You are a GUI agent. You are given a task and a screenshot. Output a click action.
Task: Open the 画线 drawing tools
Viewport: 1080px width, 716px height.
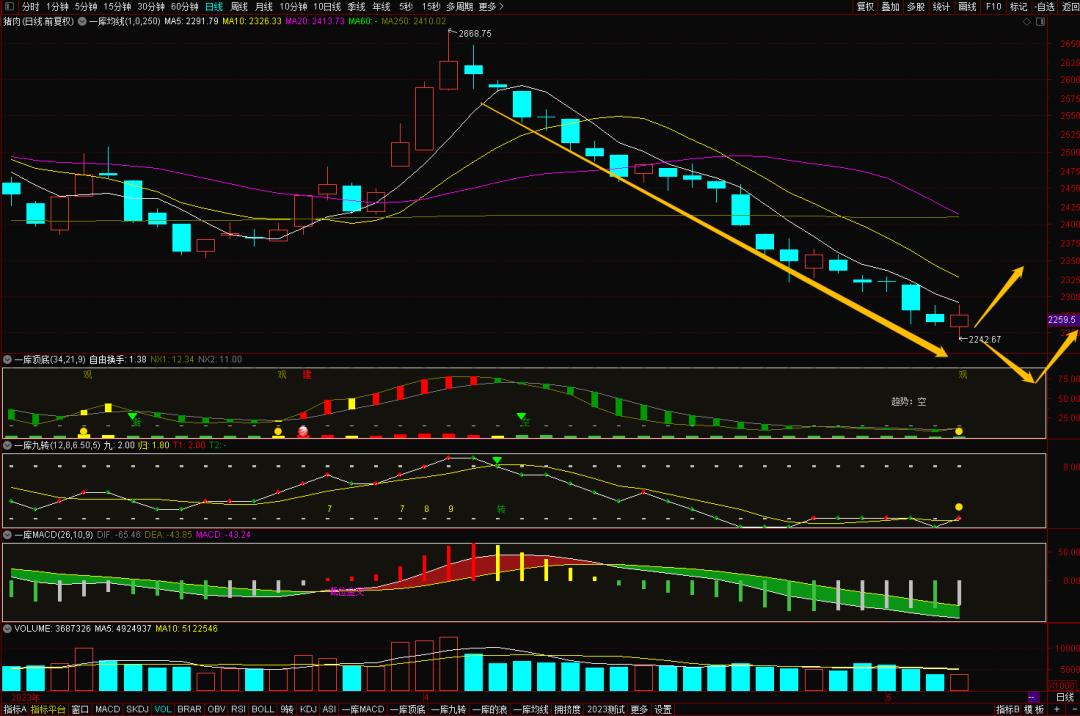pyautogui.click(x=967, y=6)
